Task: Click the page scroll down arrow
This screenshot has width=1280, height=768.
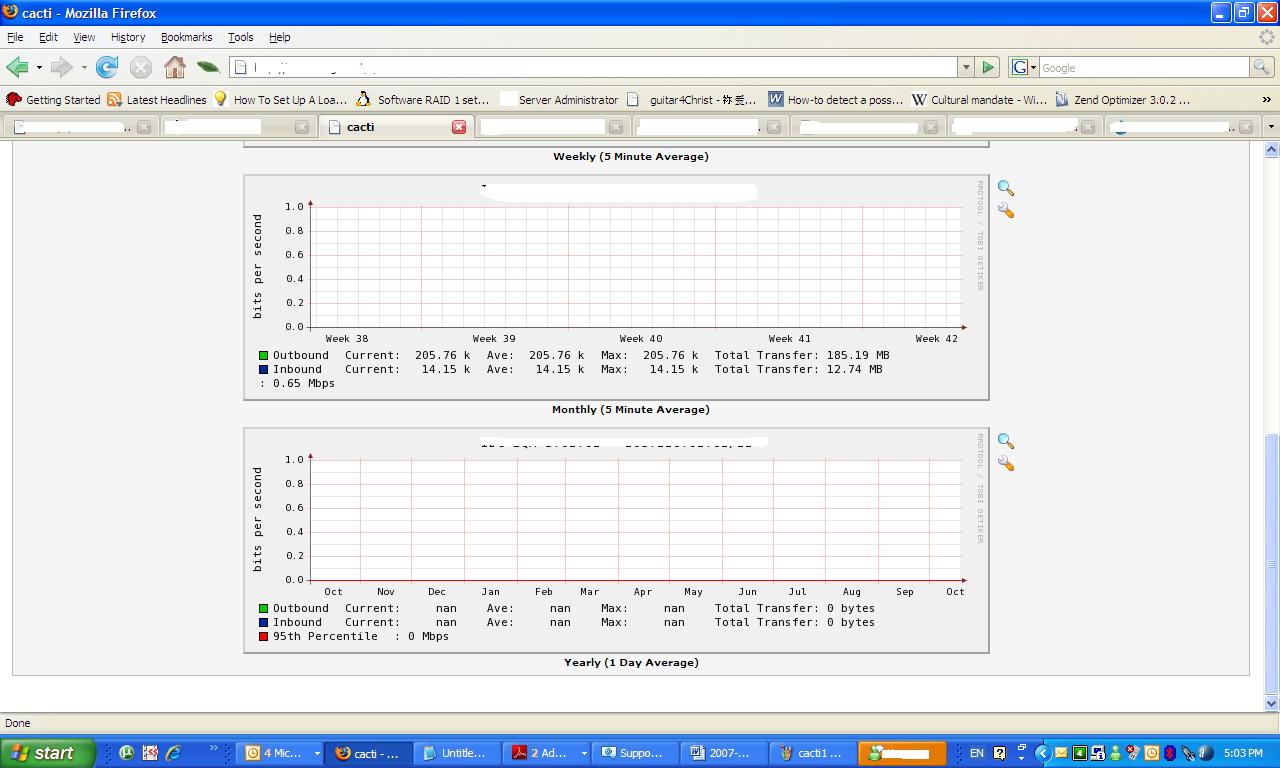Action: 1271,703
